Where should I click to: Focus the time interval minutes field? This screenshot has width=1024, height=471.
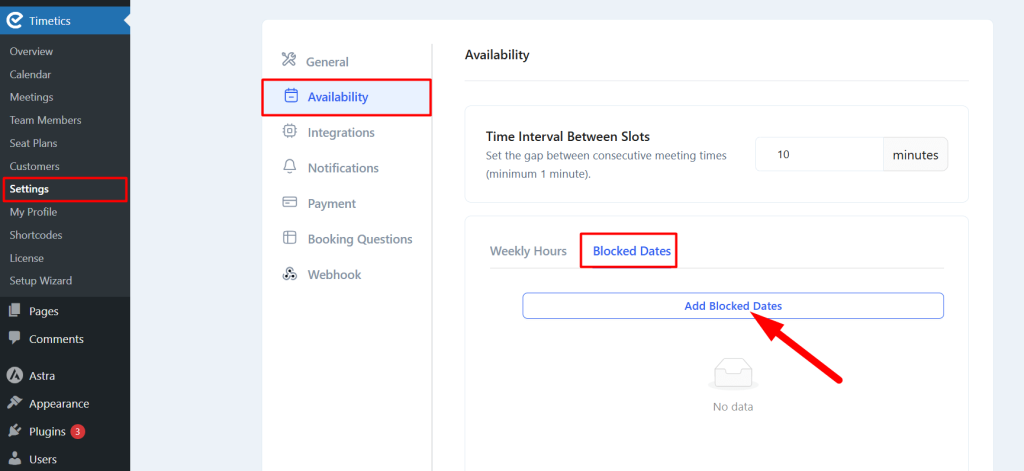(x=819, y=155)
